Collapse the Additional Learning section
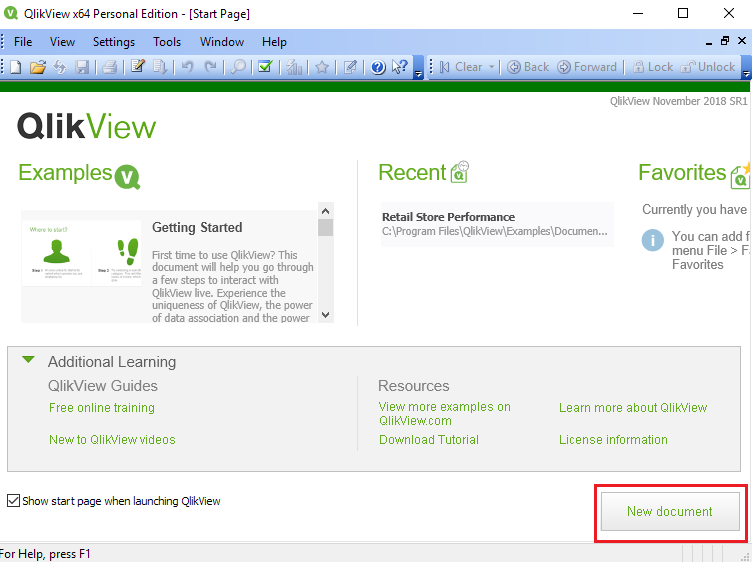This screenshot has height=562, width=752. coord(29,360)
